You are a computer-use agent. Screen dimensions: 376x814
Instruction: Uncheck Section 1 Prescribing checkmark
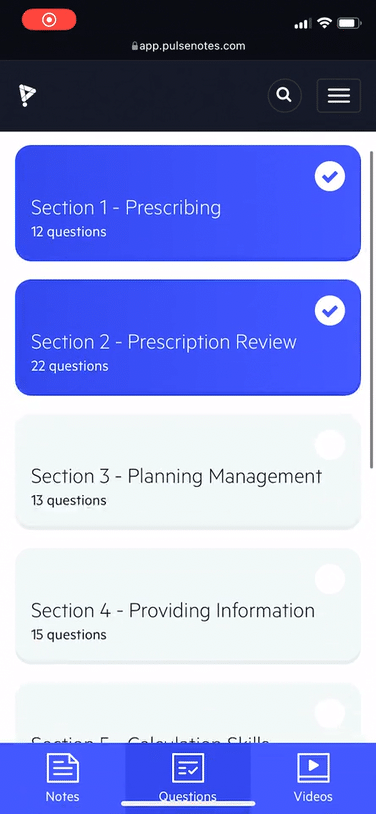(330, 177)
